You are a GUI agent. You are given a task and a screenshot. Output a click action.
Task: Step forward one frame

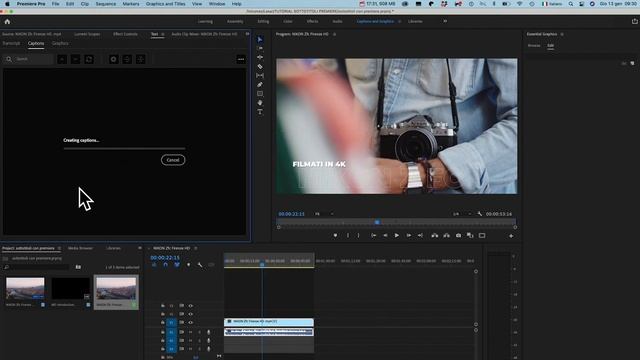(409, 236)
